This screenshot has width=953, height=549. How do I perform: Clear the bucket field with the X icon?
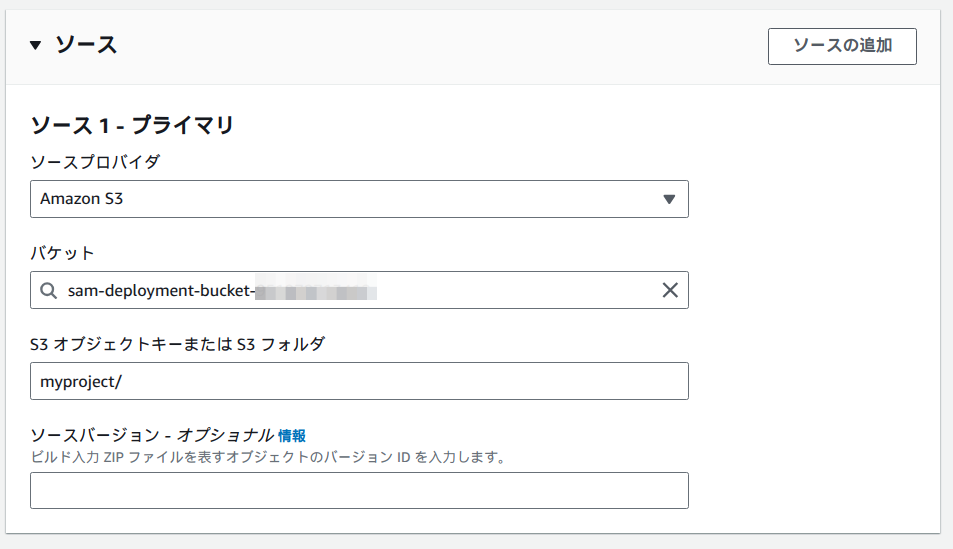pos(670,290)
